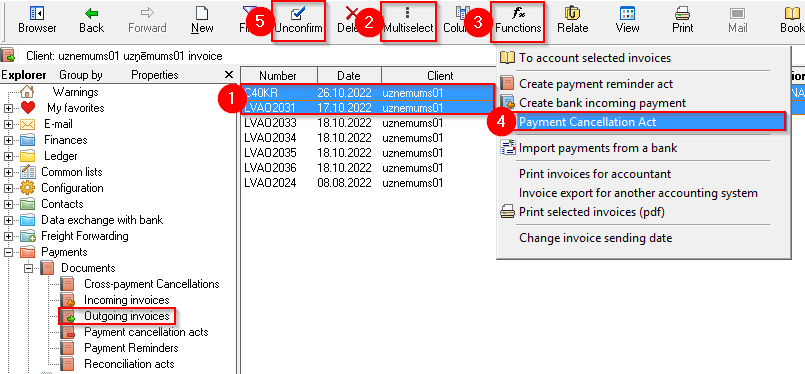Close the Explorer panel with X
This screenshot has height=374, width=805.
pos(228,75)
